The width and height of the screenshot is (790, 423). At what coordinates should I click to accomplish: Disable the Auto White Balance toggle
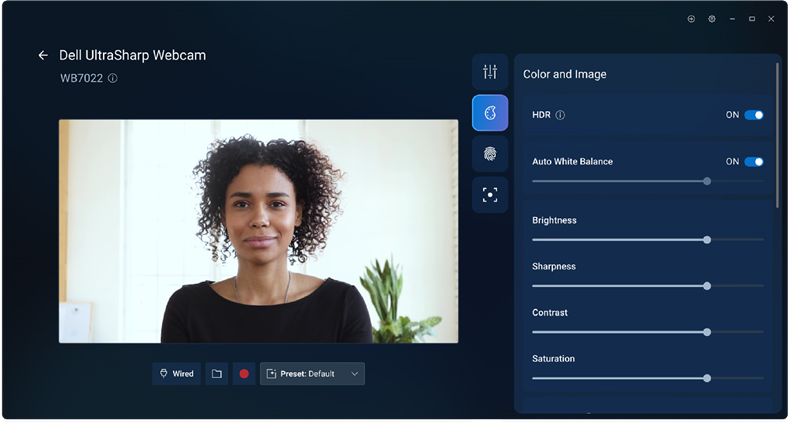754,161
